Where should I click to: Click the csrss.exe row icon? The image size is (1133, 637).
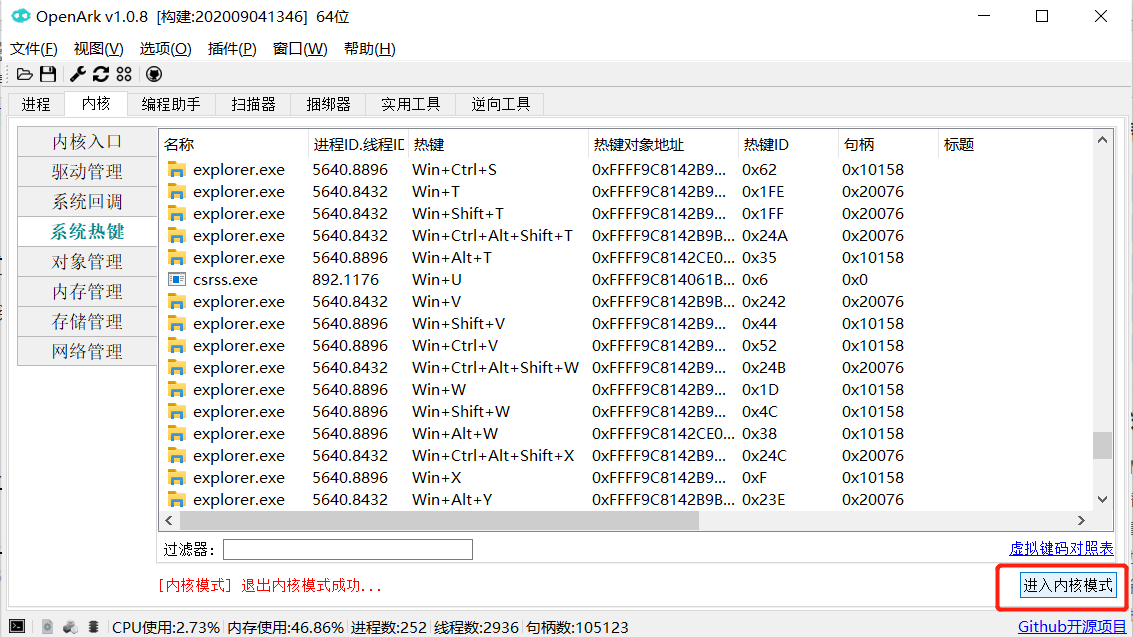click(x=177, y=280)
